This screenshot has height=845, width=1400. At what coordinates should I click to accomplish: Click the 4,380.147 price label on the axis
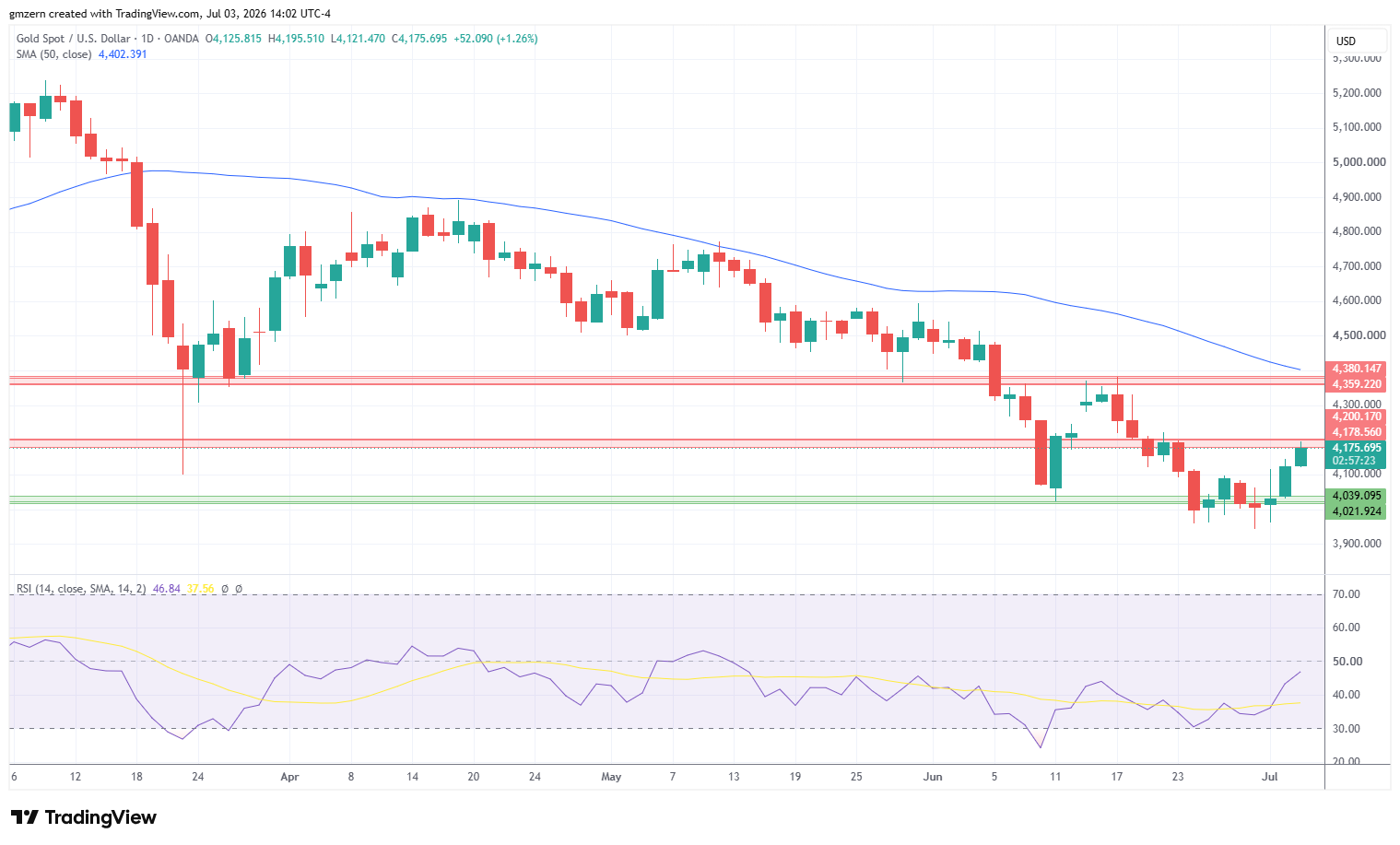coord(1356,369)
